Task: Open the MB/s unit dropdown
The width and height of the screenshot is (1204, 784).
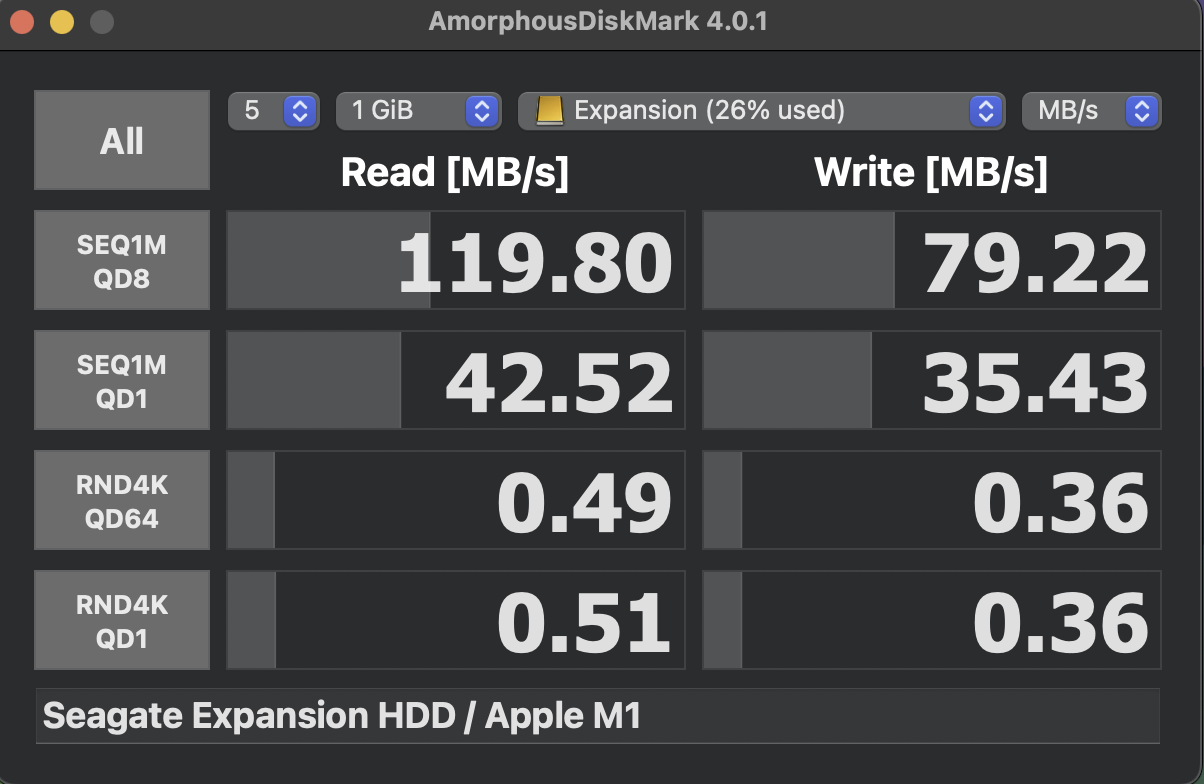Action: 1091,111
